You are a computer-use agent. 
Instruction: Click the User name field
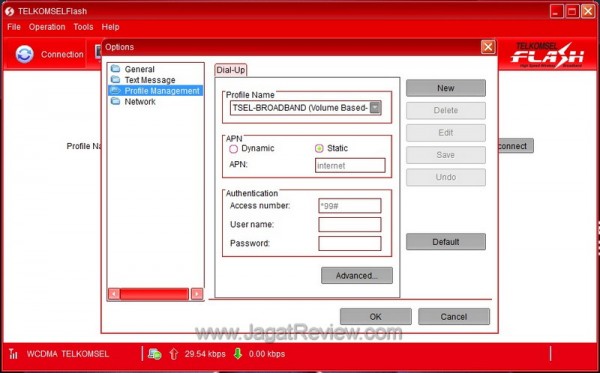coord(350,225)
